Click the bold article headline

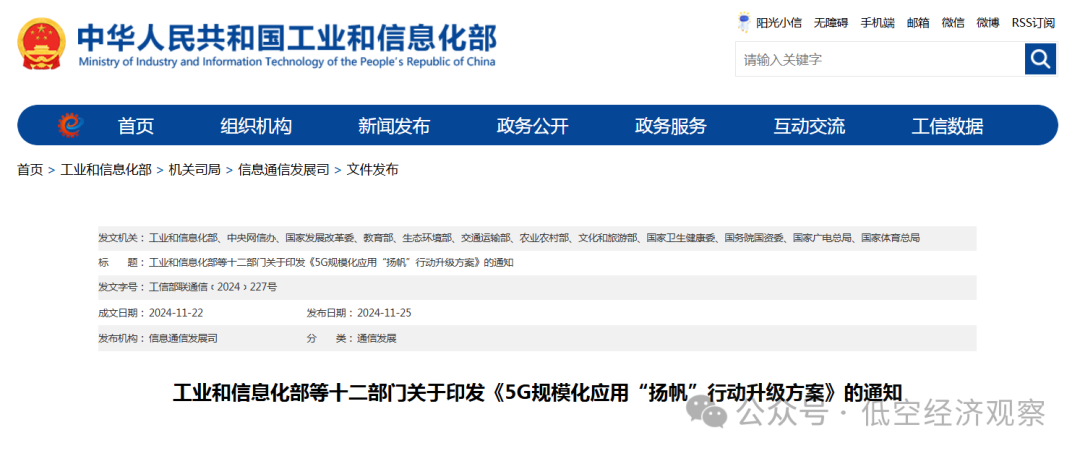[x=537, y=393]
